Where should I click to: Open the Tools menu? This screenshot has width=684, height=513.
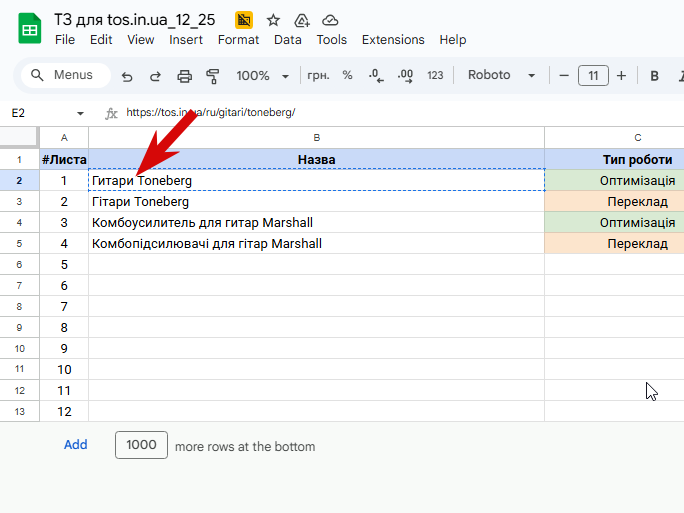click(x=332, y=40)
